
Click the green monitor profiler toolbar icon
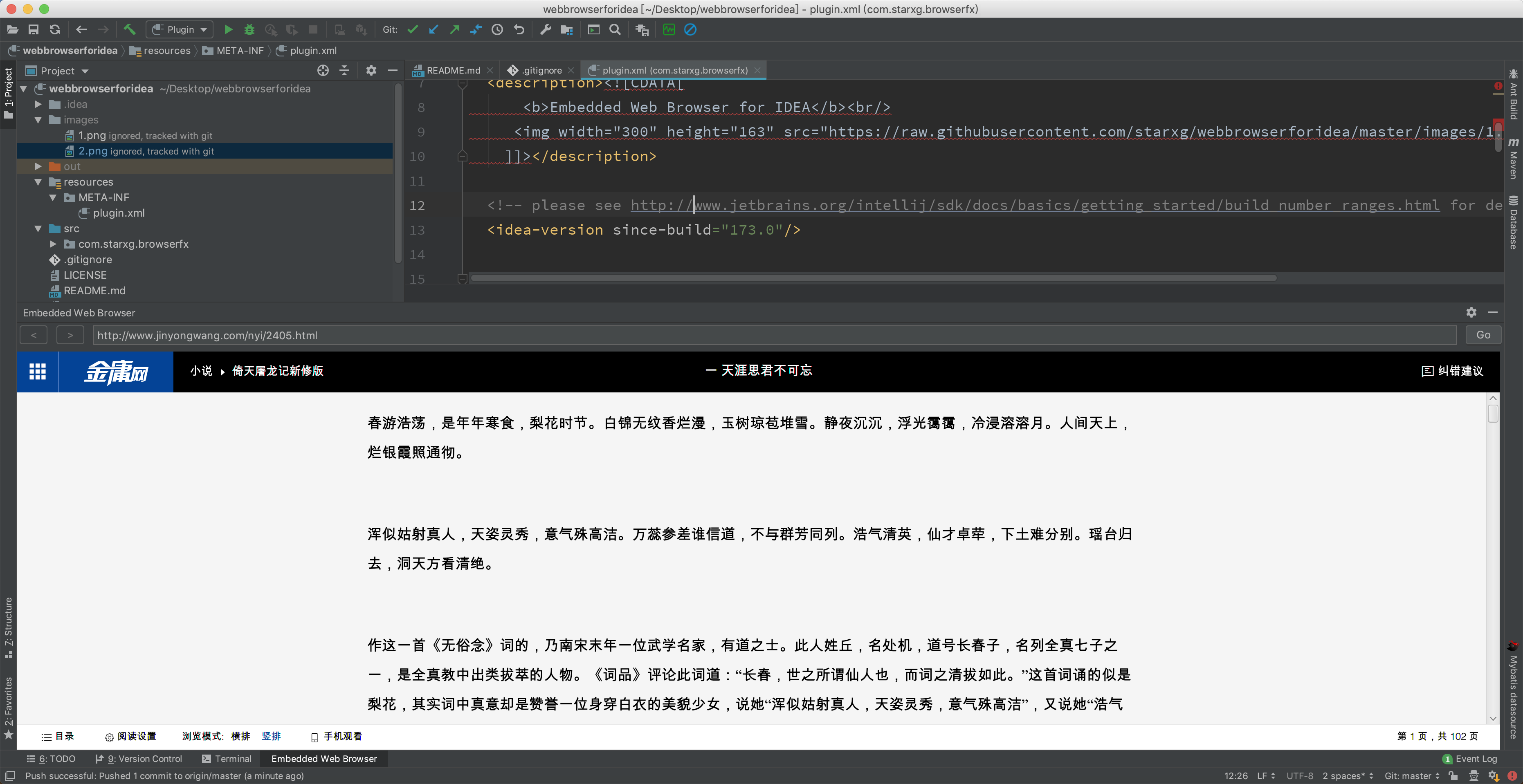[669, 29]
